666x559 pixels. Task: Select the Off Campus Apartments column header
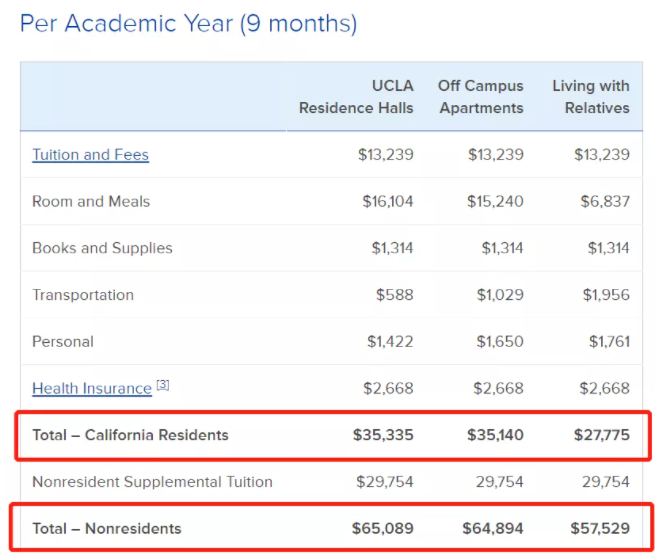click(x=481, y=97)
